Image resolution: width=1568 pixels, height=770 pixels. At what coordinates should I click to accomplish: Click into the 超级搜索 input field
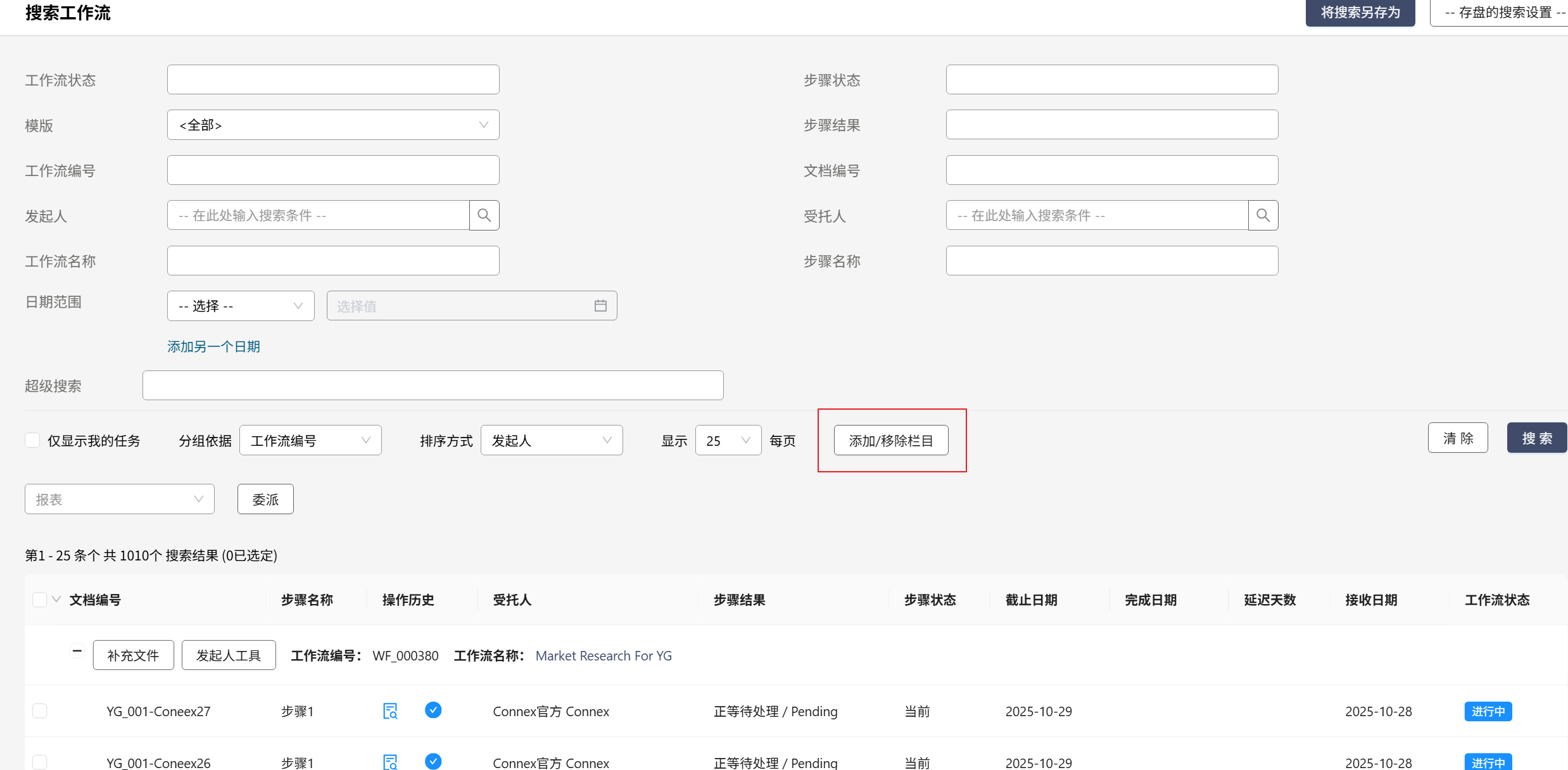433,386
